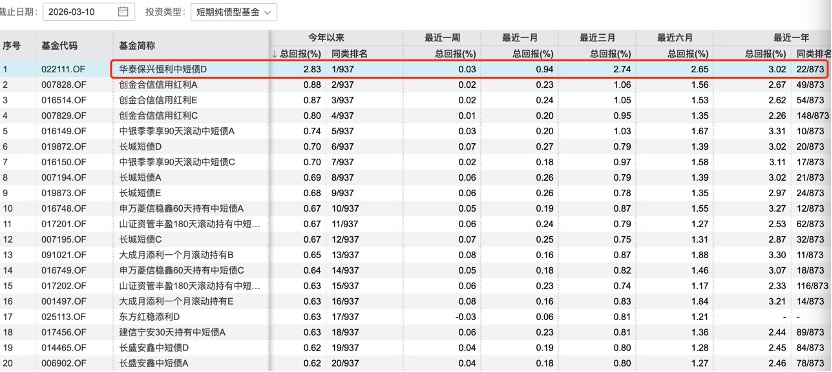Click ranking cell 20/937
Screen dimensions: 832x372
(345, 363)
